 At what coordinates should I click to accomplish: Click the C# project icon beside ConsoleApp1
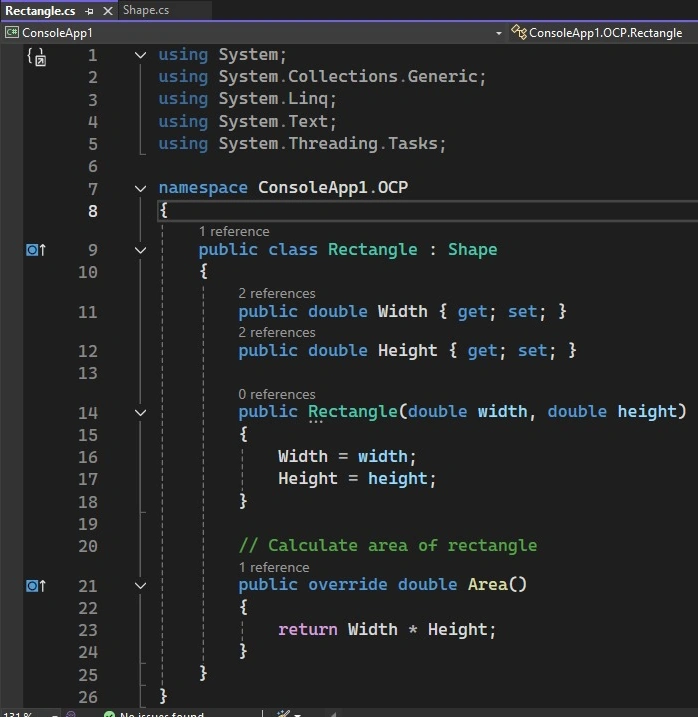click(11, 32)
